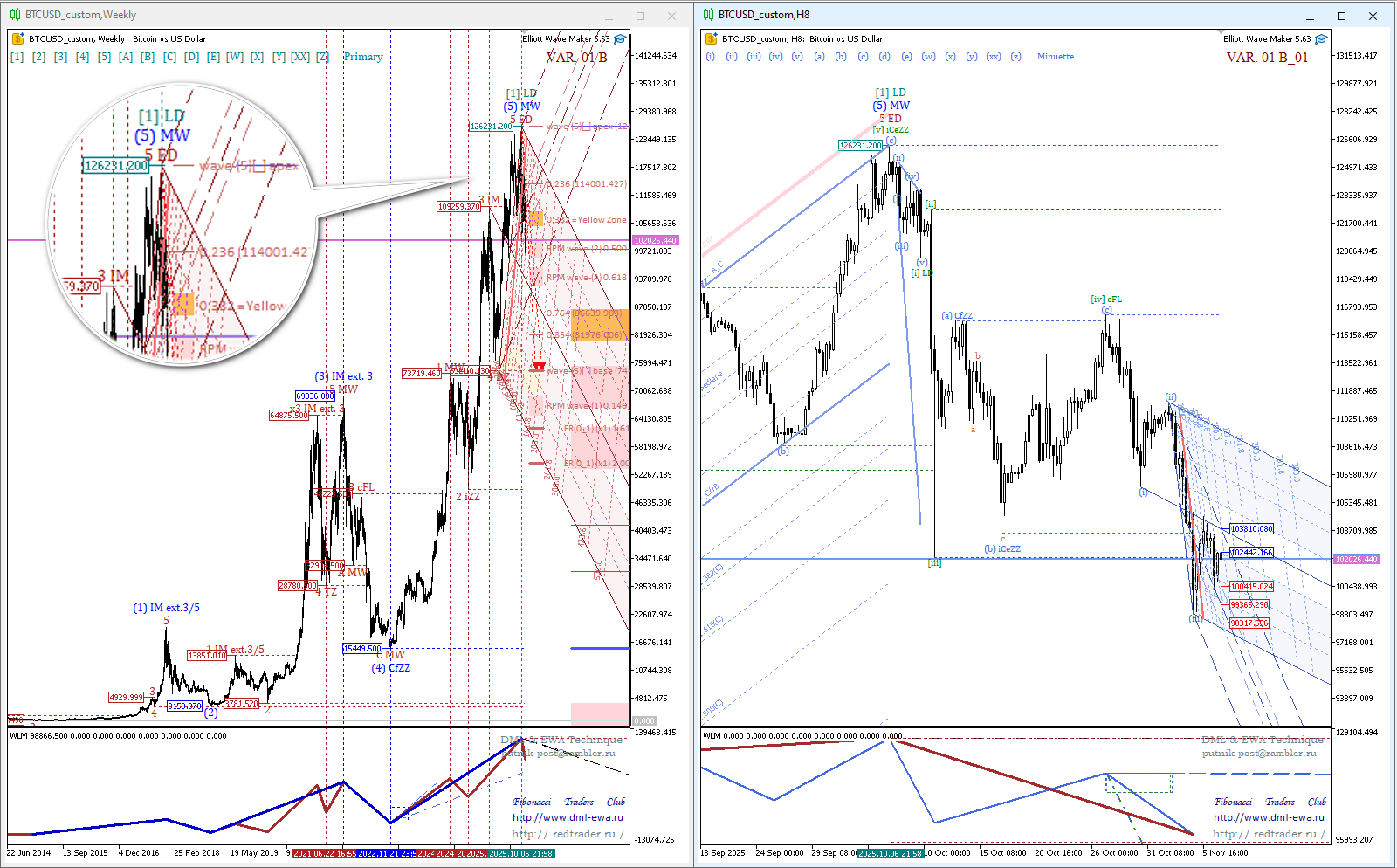Open VAR. 01 B_01 variant selector
The image size is (1397, 868).
[x=1267, y=58]
